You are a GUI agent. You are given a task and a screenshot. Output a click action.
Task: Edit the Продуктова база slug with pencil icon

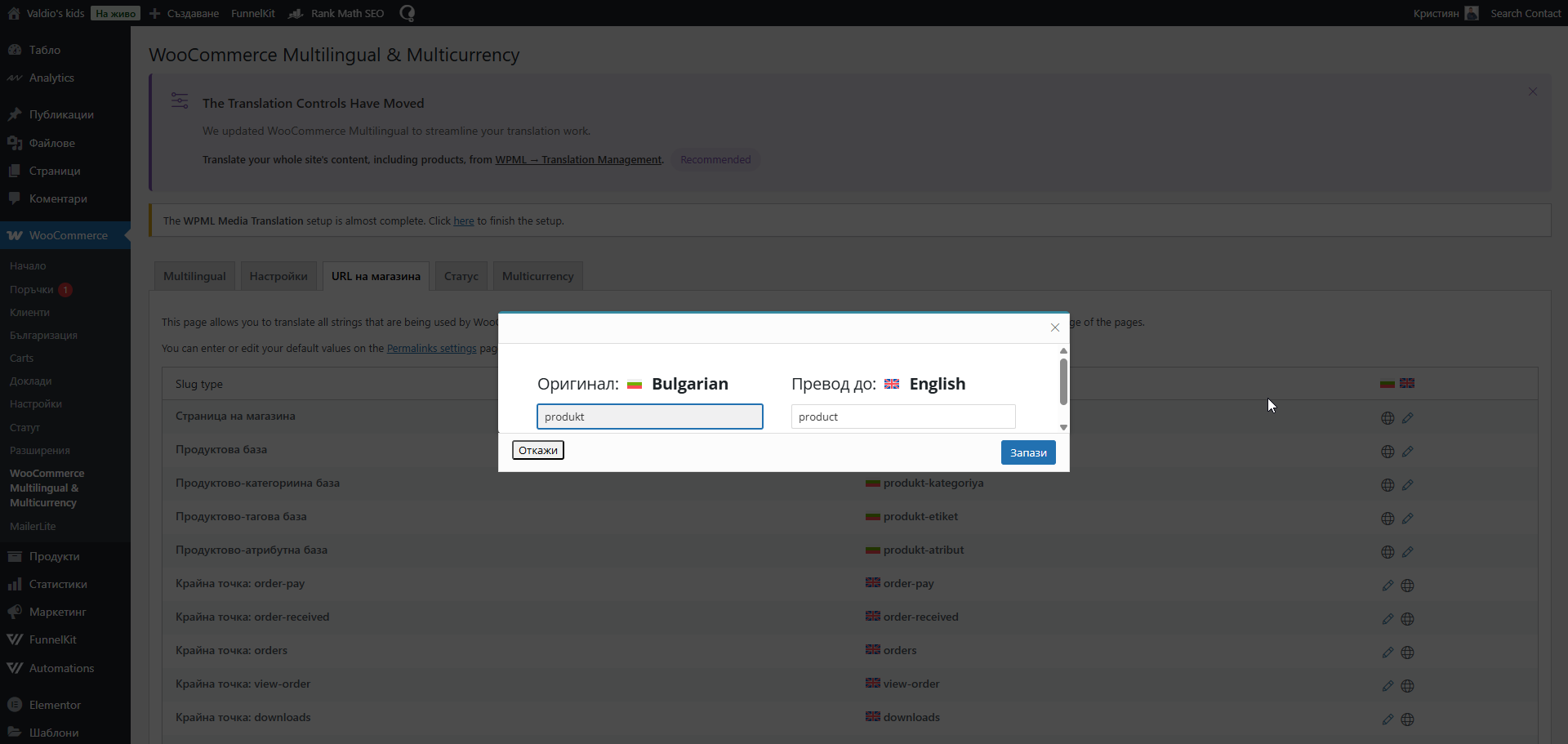[1407, 452]
